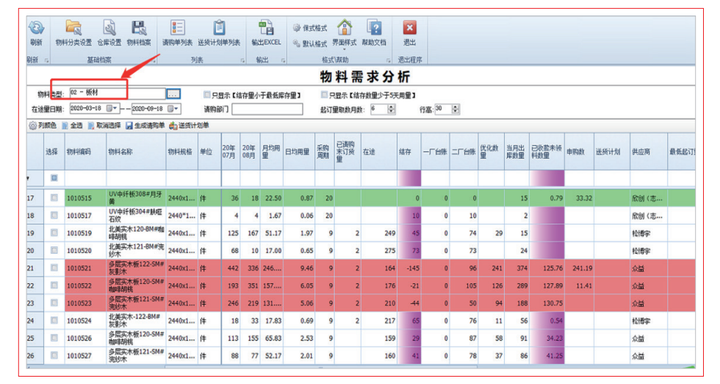Image resolution: width=720 pixels, height=384 pixels.
Task: Select material code 1010520 cell
Action: click(x=85, y=250)
